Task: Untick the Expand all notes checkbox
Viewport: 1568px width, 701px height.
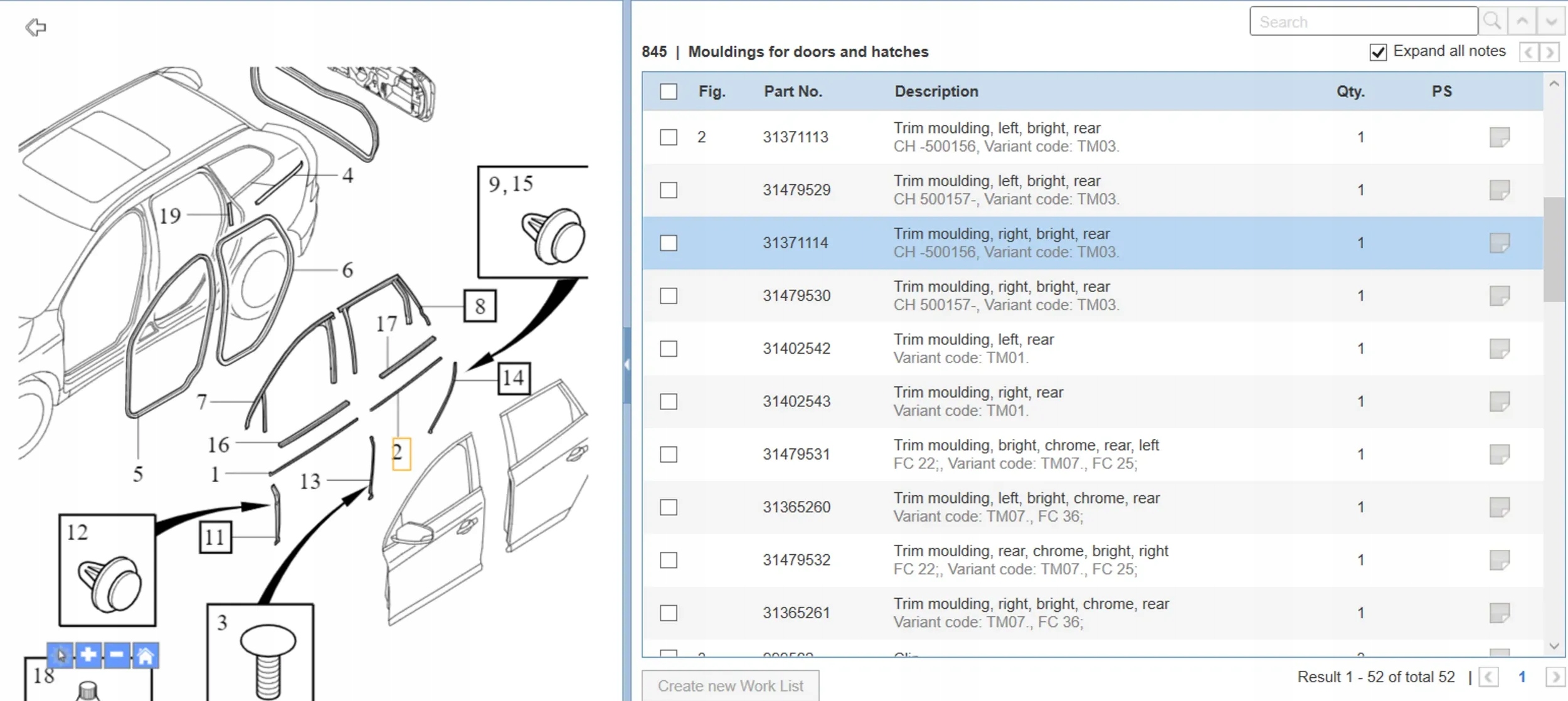Action: pos(1378,52)
